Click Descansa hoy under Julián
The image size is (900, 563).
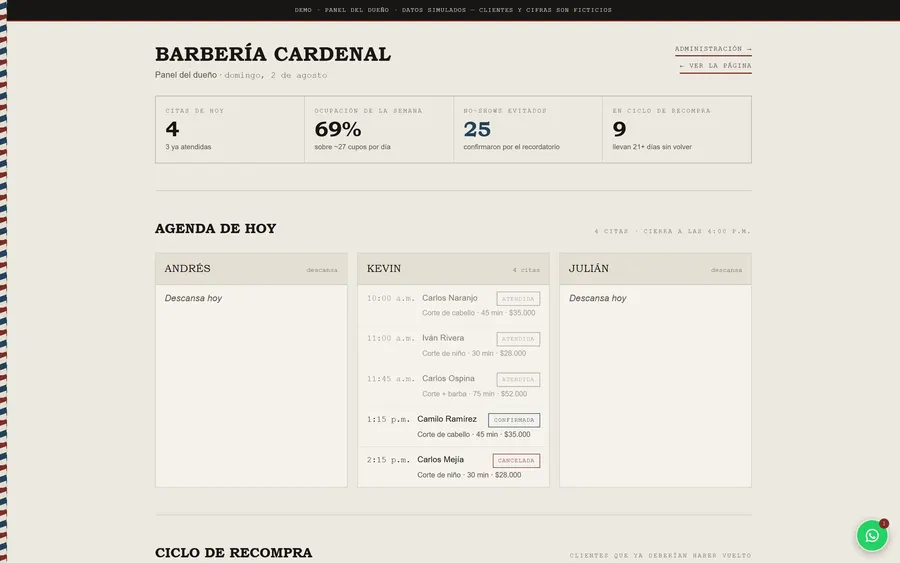598,298
